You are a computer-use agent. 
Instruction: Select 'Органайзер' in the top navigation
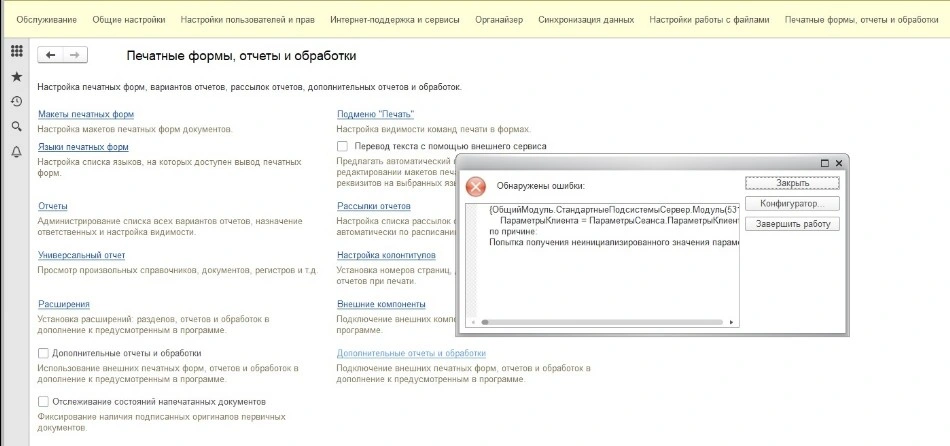click(x=499, y=20)
